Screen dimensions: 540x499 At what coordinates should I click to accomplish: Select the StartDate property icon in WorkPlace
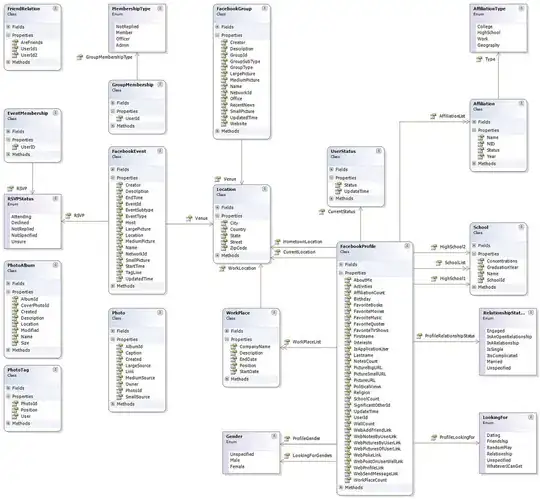[234, 372]
